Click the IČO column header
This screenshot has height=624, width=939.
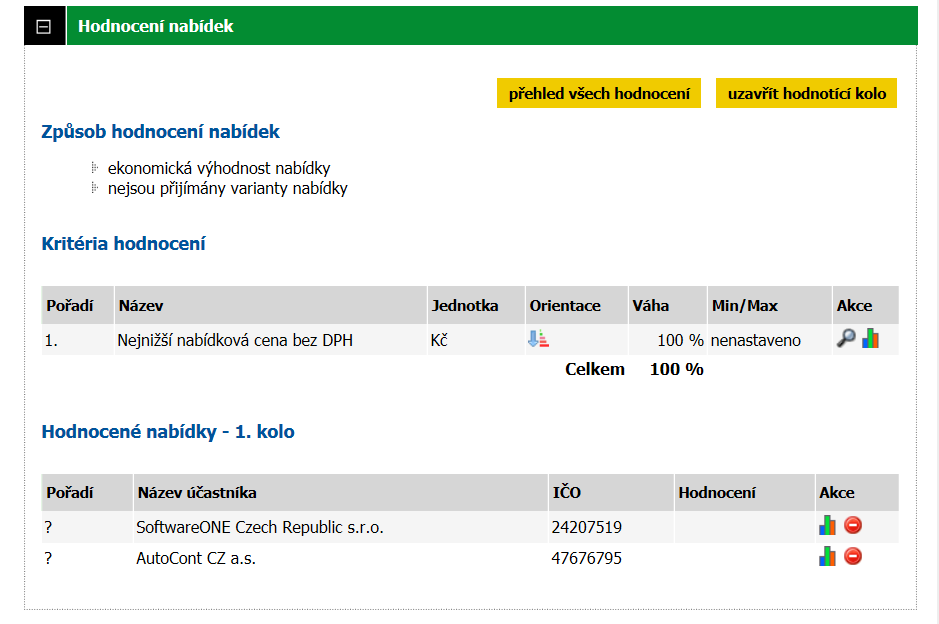coord(566,492)
